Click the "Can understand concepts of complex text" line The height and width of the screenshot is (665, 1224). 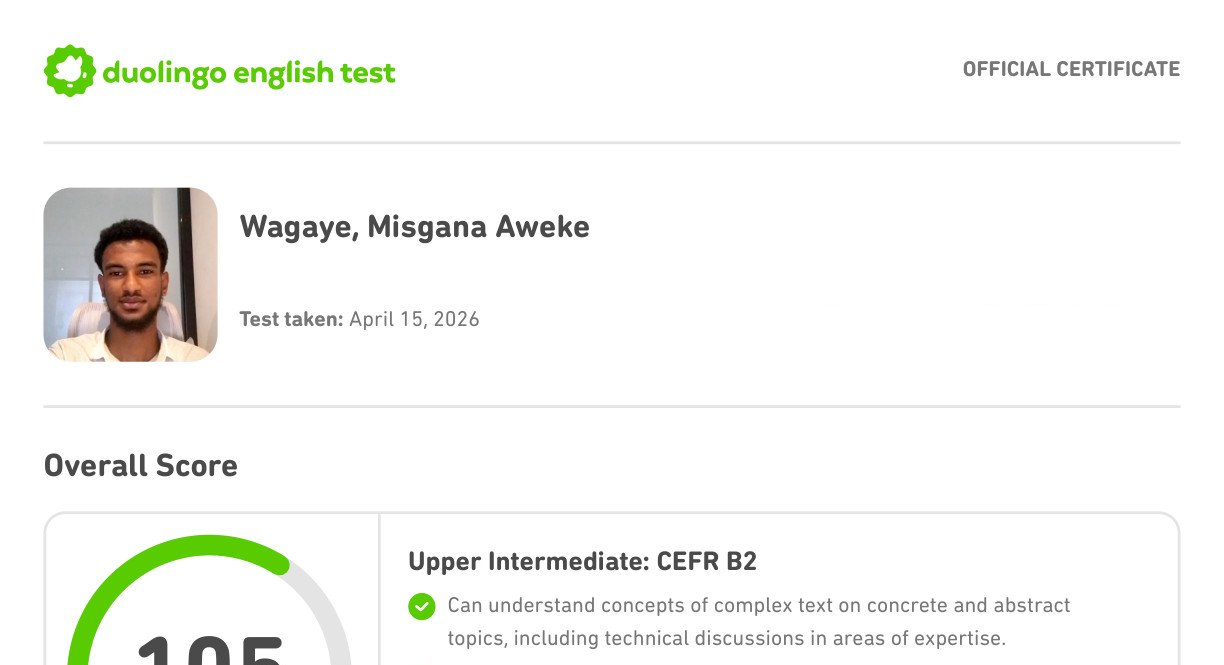[x=759, y=606]
